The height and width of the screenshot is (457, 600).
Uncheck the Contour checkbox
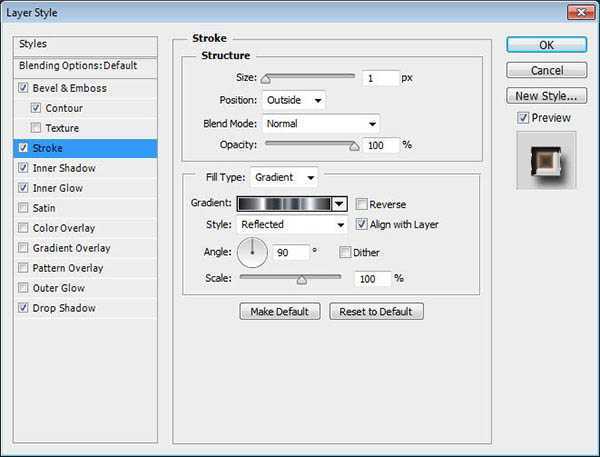pos(36,108)
